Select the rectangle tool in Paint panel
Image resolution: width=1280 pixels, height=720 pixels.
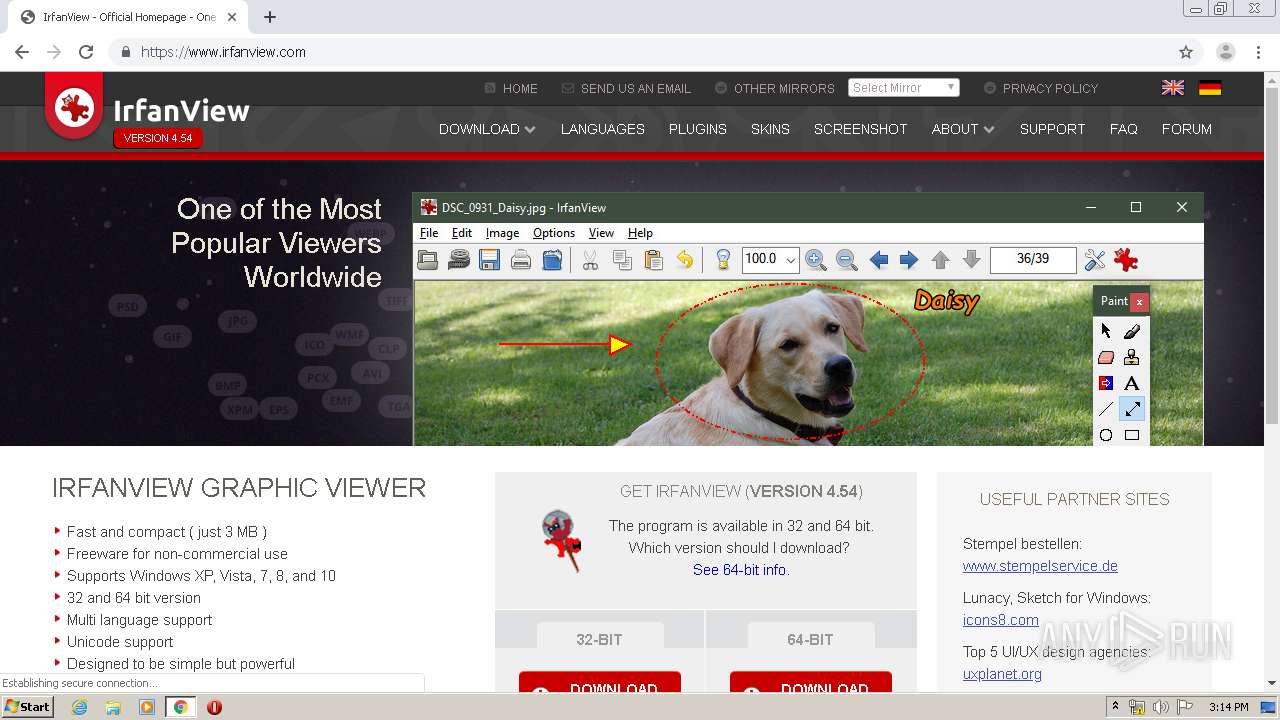coord(1131,435)
